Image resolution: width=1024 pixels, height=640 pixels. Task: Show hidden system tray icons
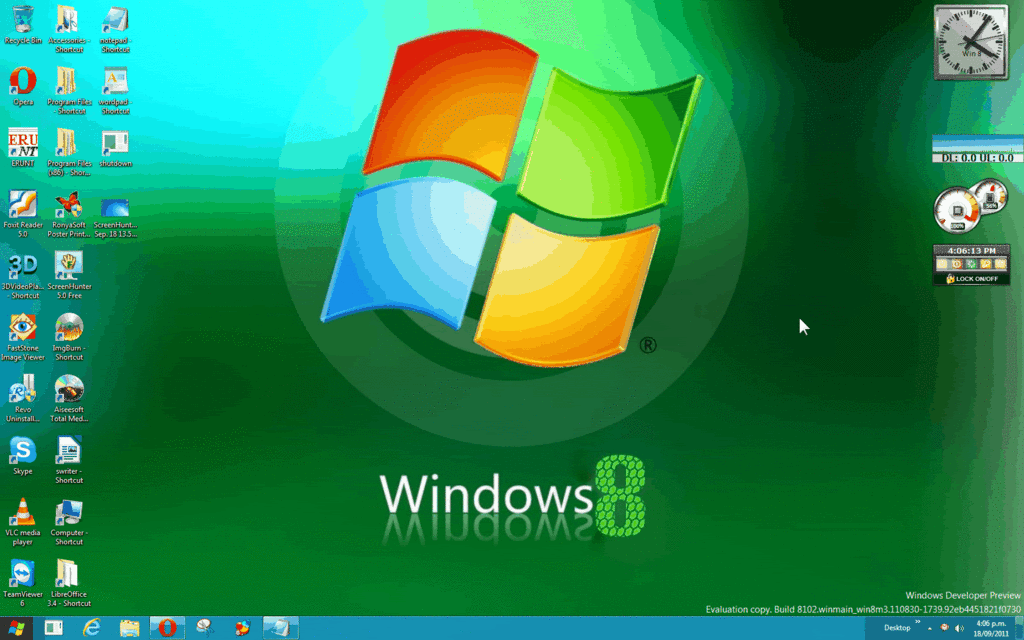click(930, 628)
